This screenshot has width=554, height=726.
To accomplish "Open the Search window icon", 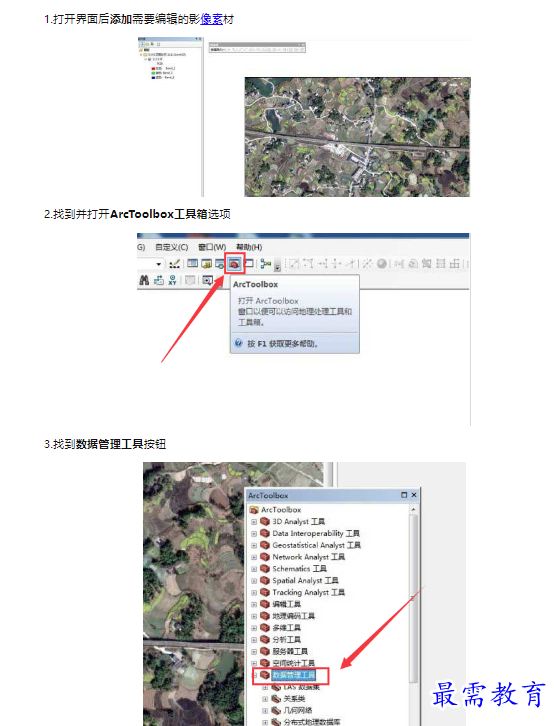I will [x=220, y=264].
